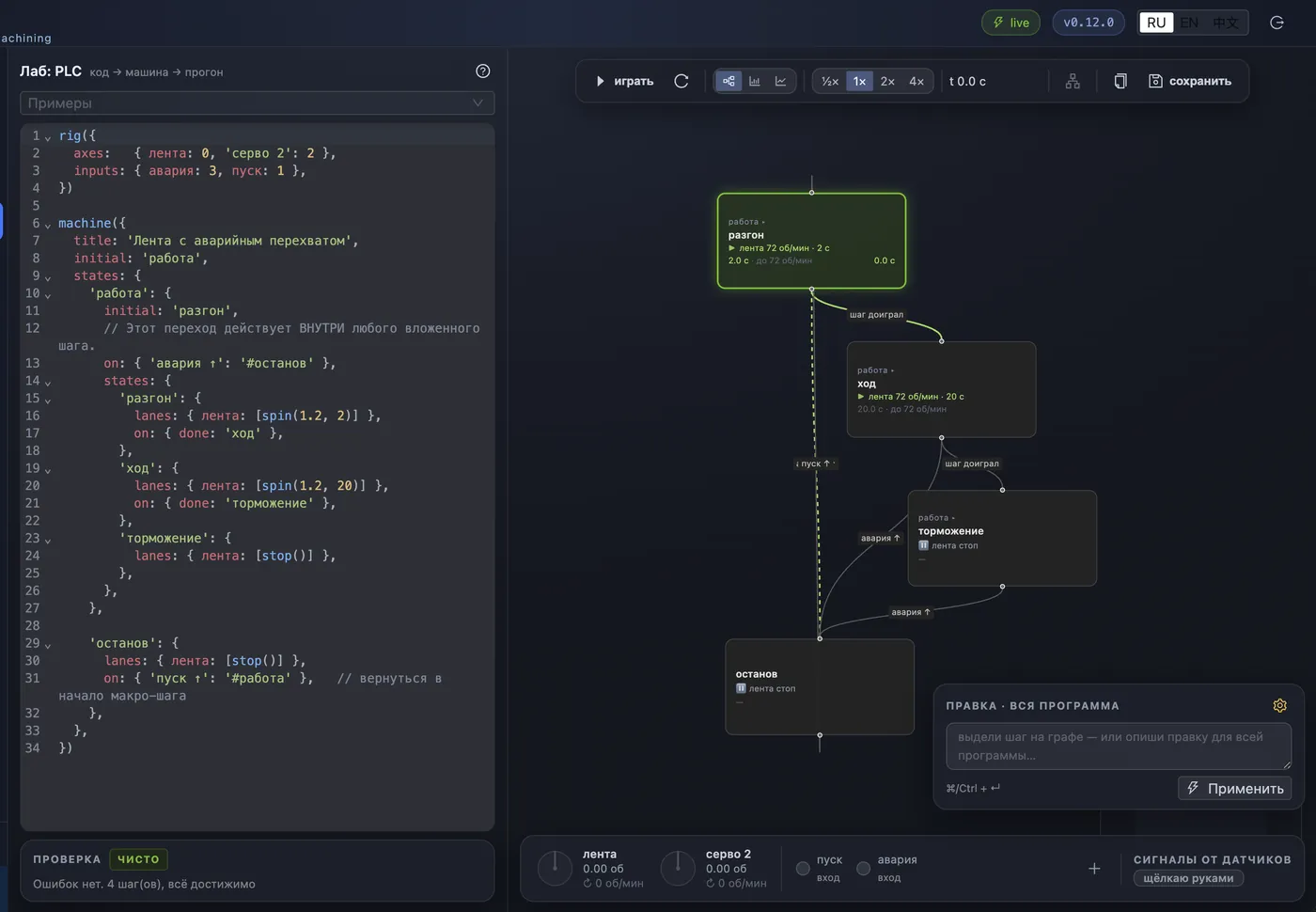Click 'авария ↑' label left of торможение

(x=880, y=538)
